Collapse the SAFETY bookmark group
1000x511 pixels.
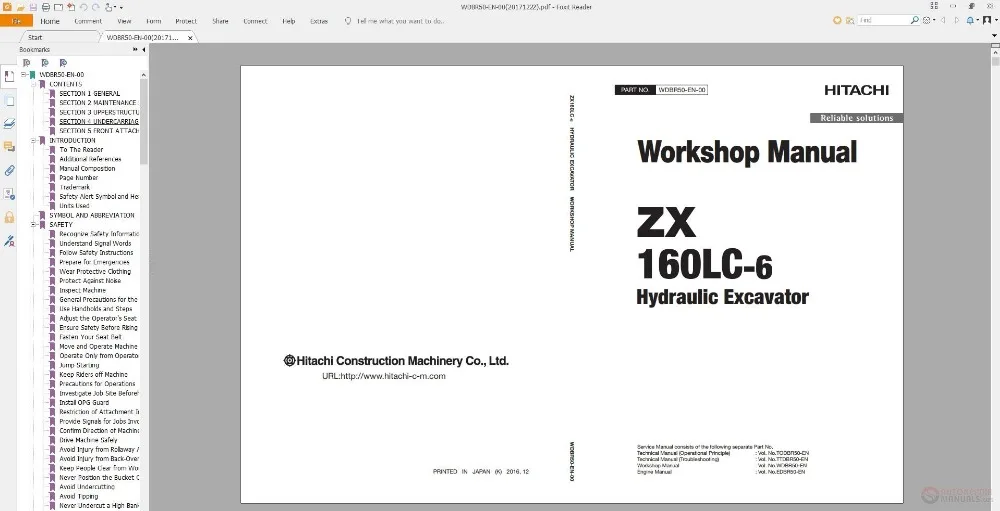click(x=33, y=225)
